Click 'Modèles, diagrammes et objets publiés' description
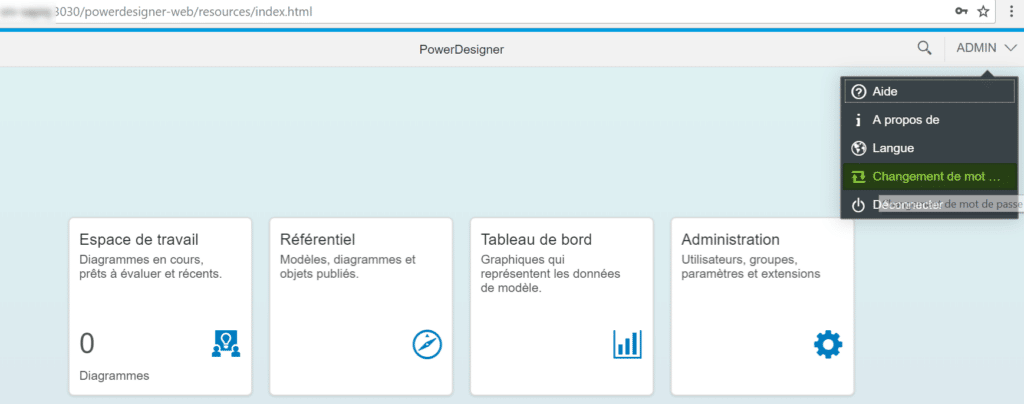Screen dimensions: 1024x404 (x=348, y=267)
